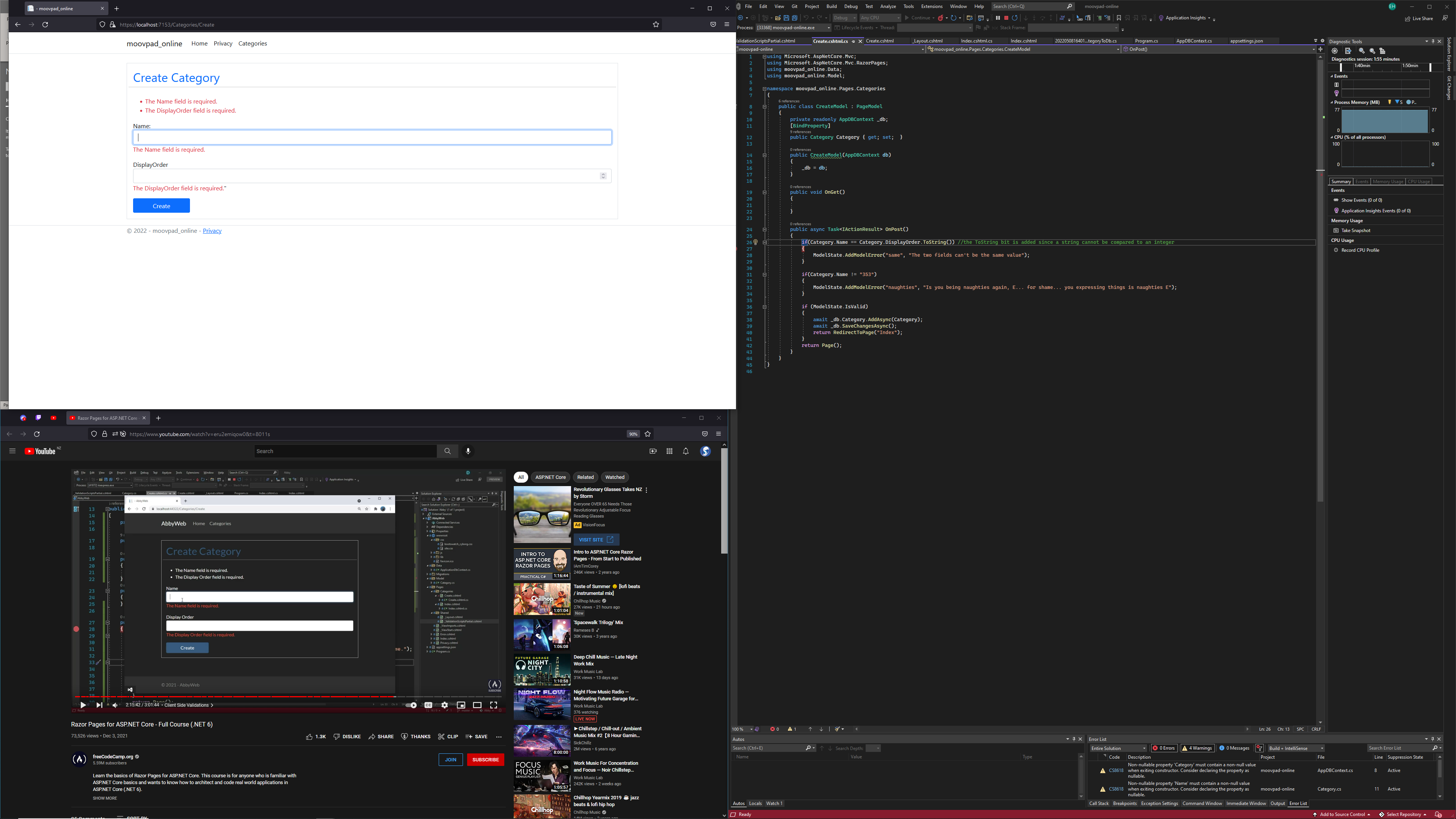Click YouTube miniplayer icon
Screen dimensions: 1456x819
[x=461, y=705]
